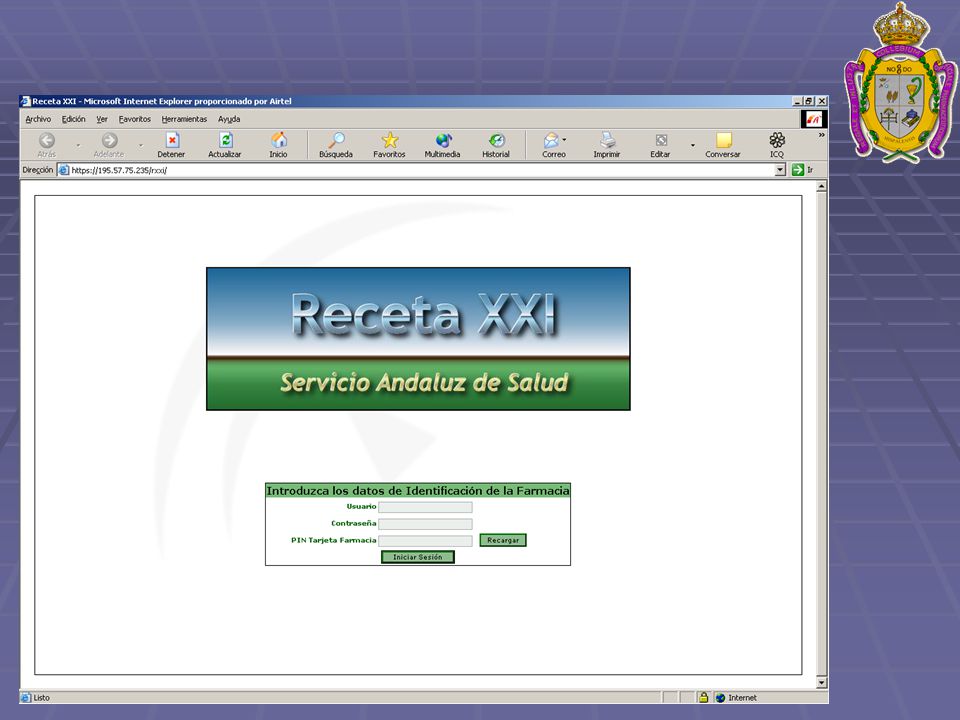
Task: Click the Iniciar Sesión button
Action: coord(418,557)
